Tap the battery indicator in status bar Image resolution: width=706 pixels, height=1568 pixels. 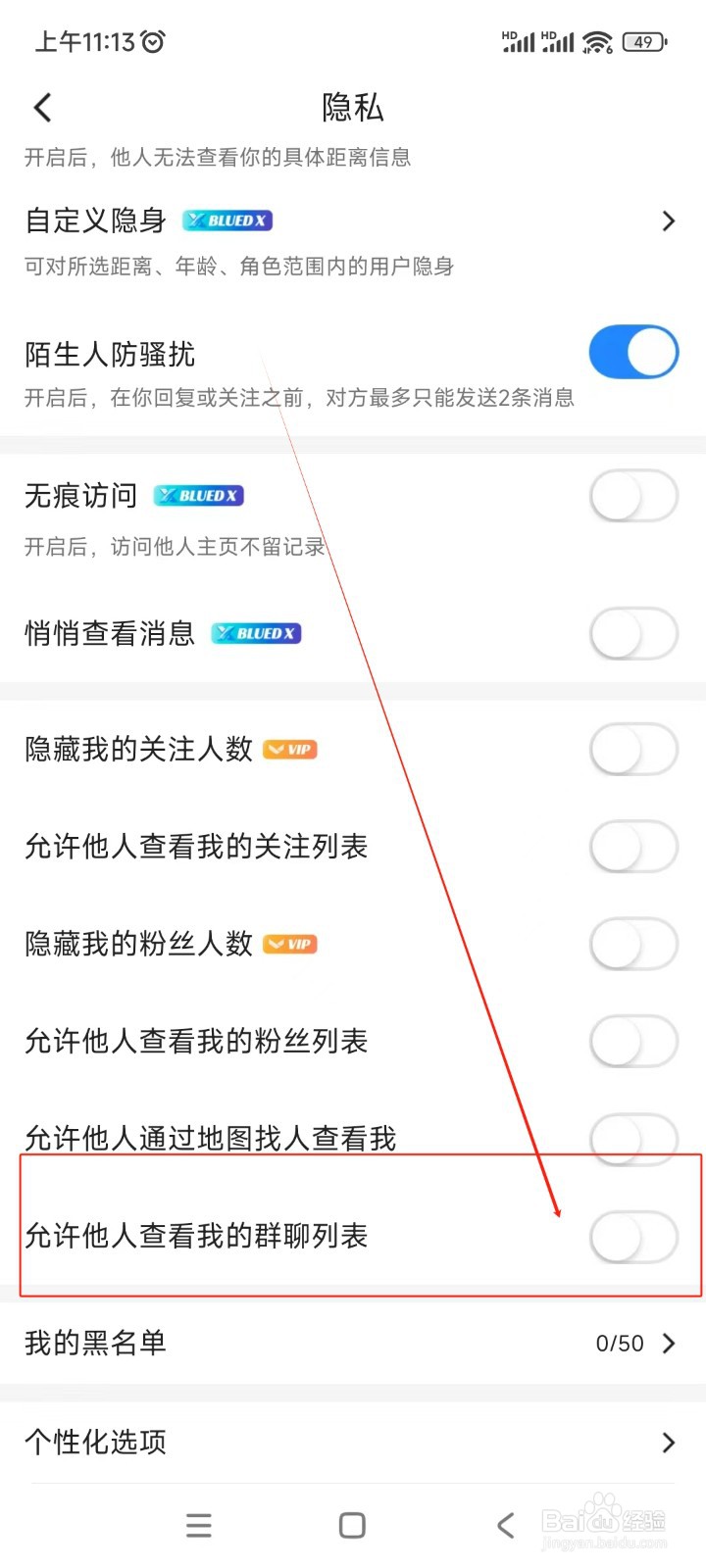(644, 42)
